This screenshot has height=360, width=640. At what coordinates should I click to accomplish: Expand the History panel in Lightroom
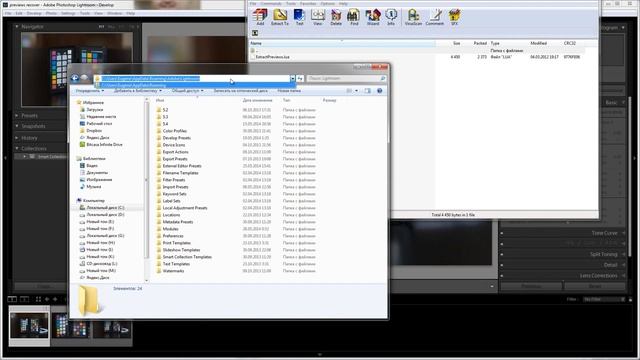point(17,138)
